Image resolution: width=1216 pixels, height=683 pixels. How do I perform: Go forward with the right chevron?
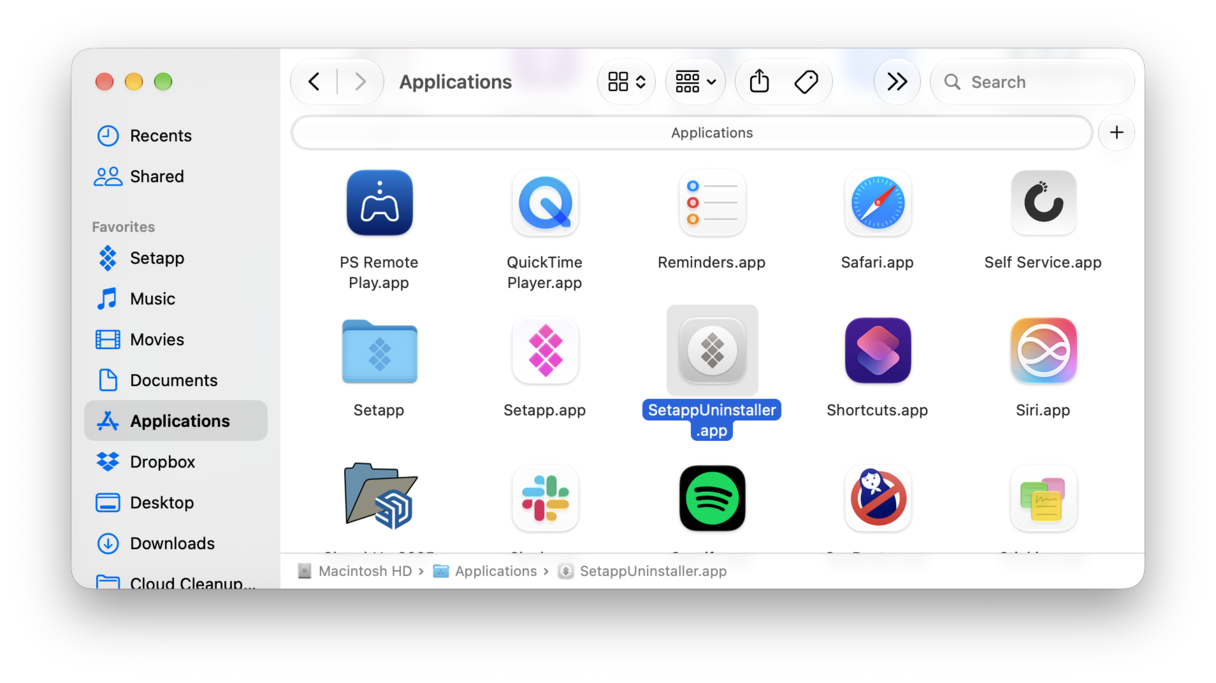(x=360, y=82)
